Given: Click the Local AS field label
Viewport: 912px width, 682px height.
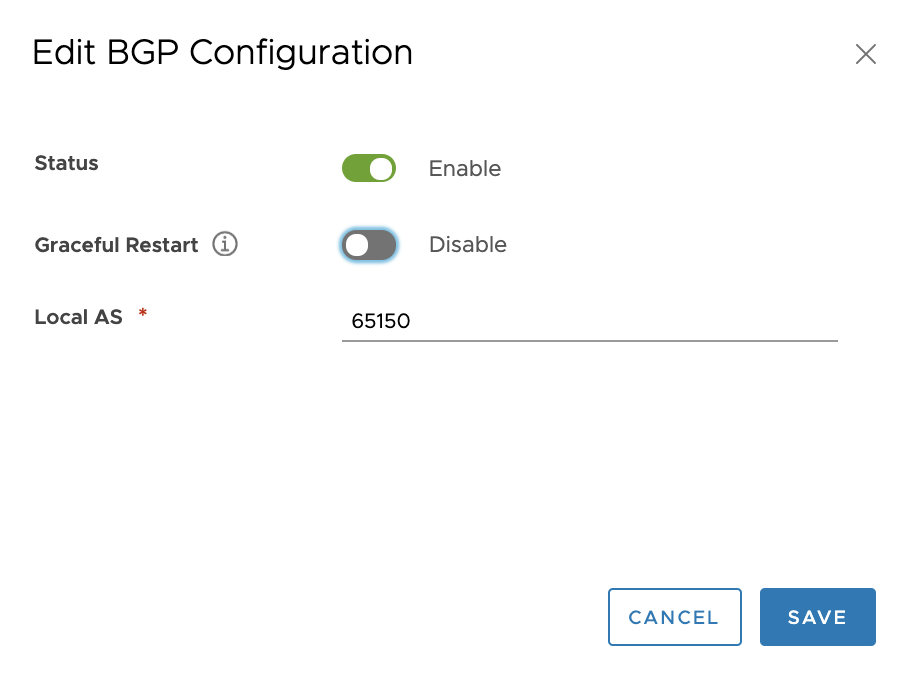Looking at the screenshot, I should [x=79, y=317].
